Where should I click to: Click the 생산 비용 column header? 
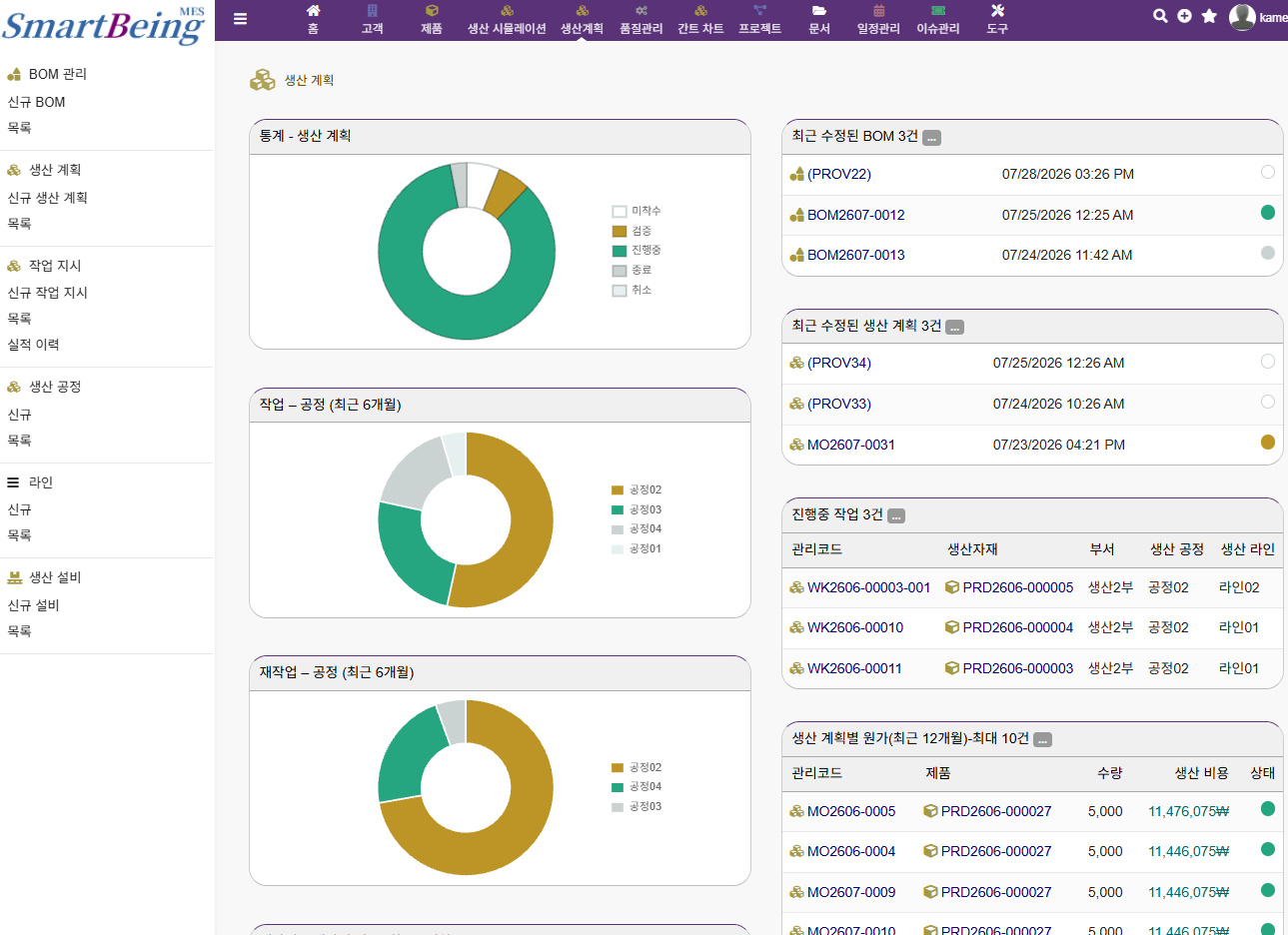(x=1201, y=773)
